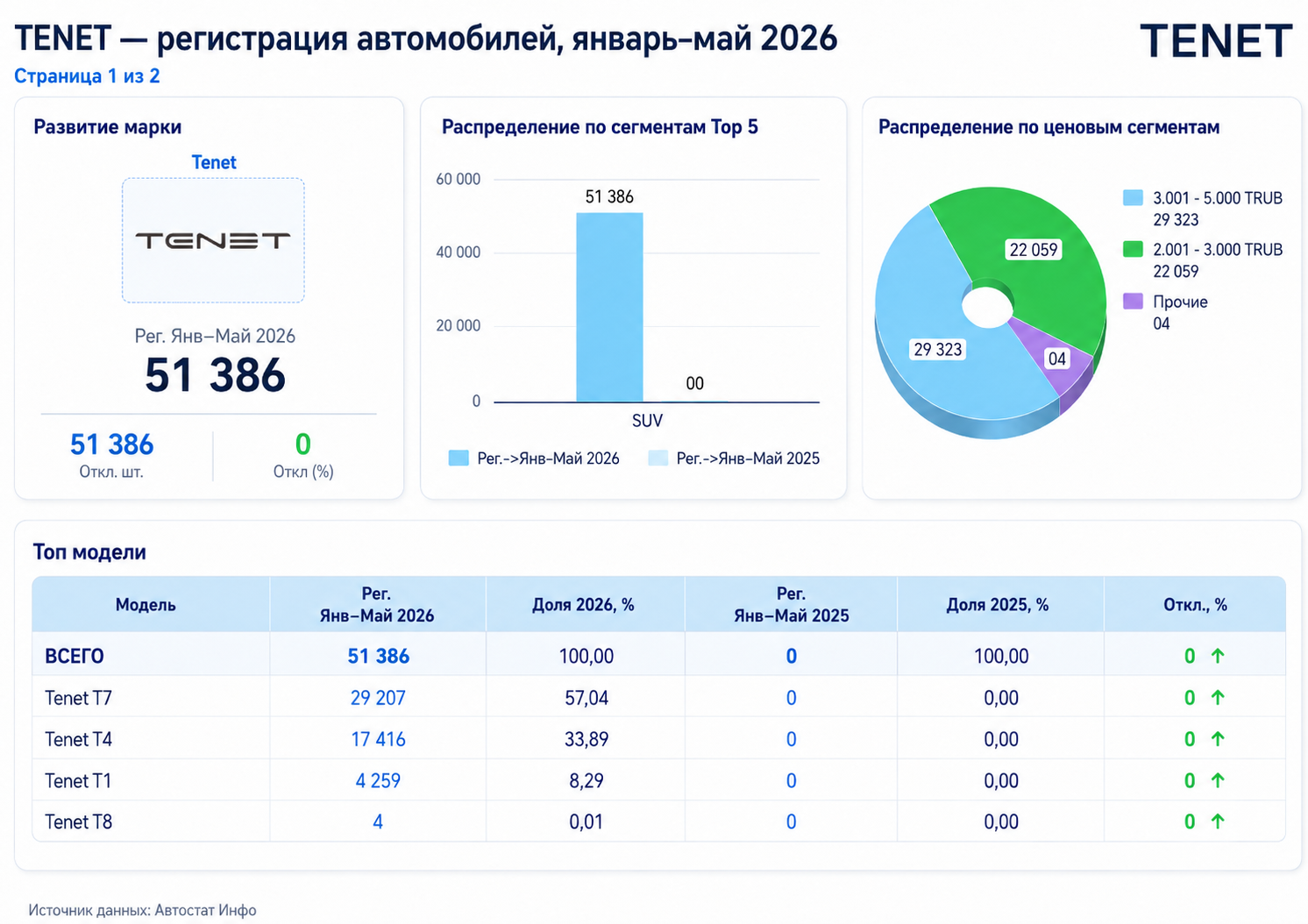Click the purple pie slice labeled 04
This screenshot has width=1308, height=924.
[x=1057, y=358]
